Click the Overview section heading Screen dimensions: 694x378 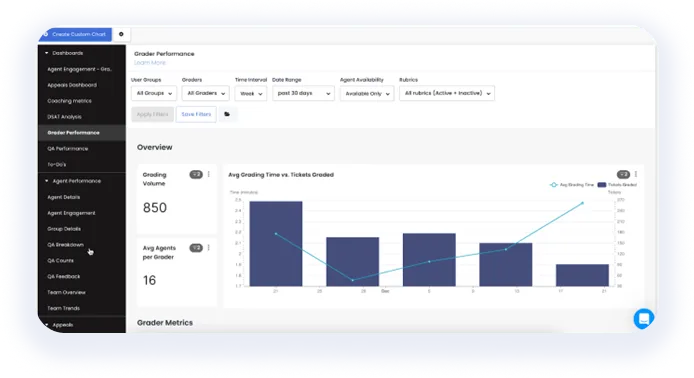point(154,147)
